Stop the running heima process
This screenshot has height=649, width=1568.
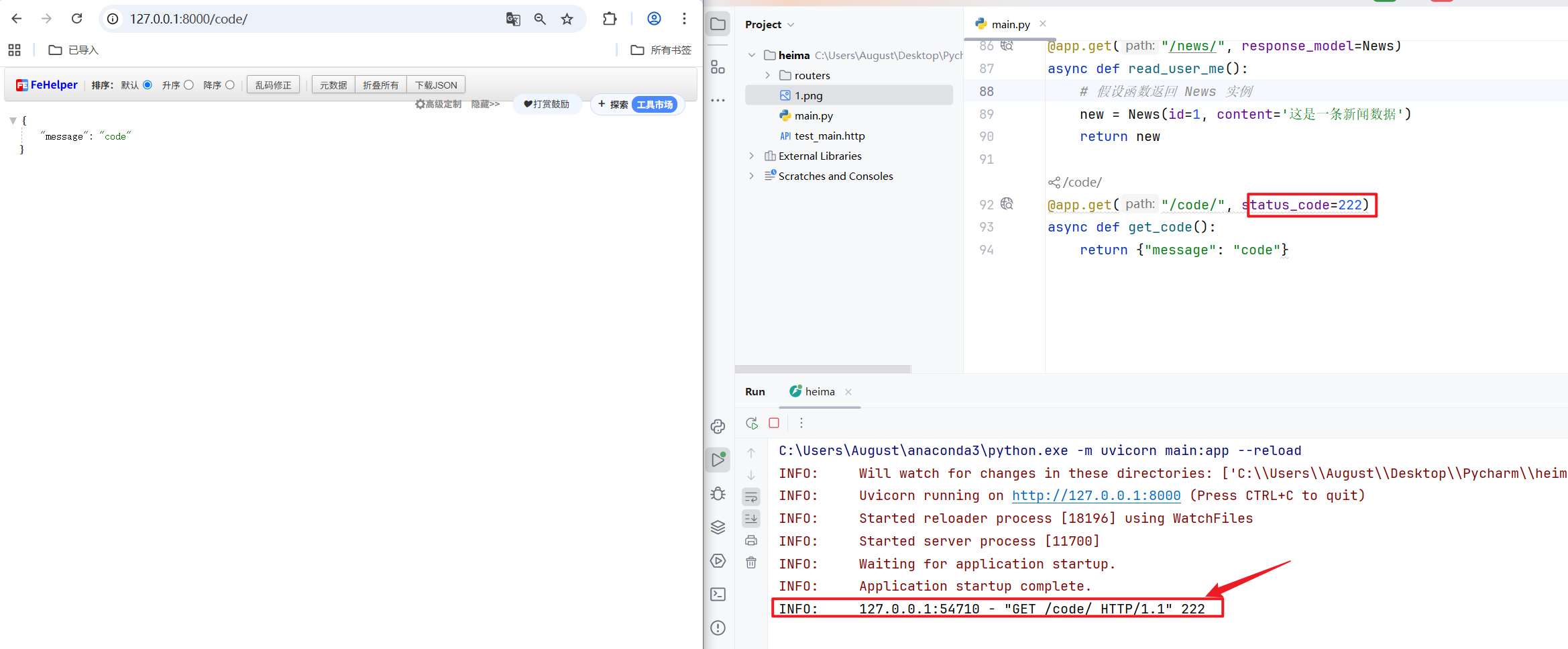774,423
